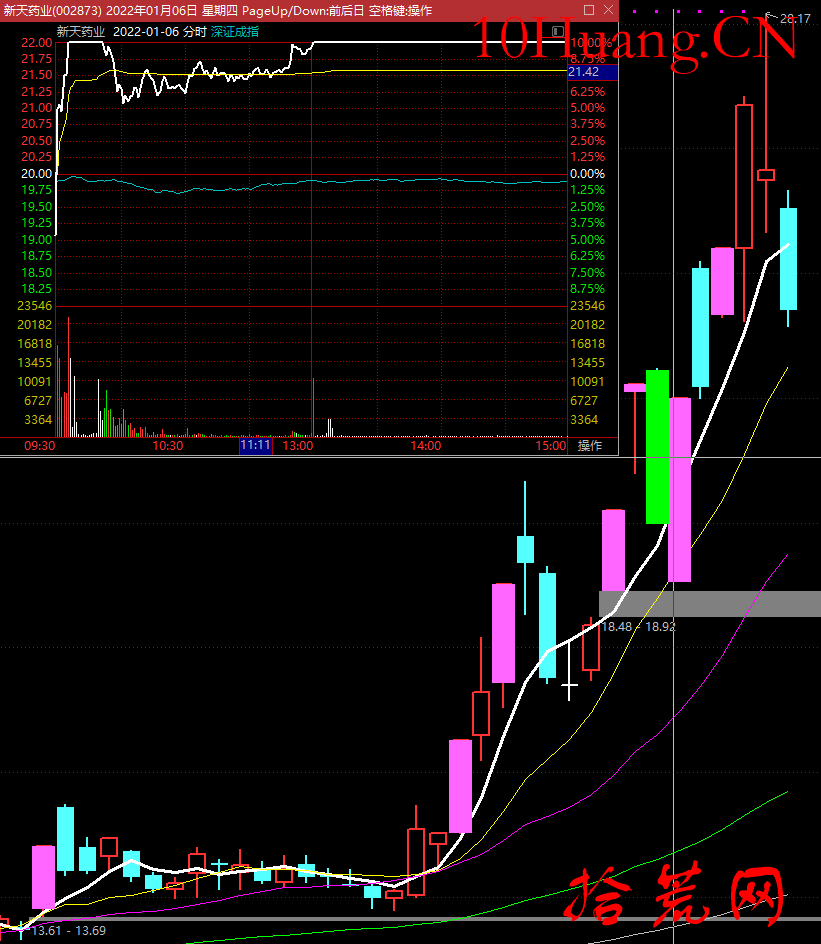
Task: Click the 14:00 time axis label
Action: click(426, 446)
